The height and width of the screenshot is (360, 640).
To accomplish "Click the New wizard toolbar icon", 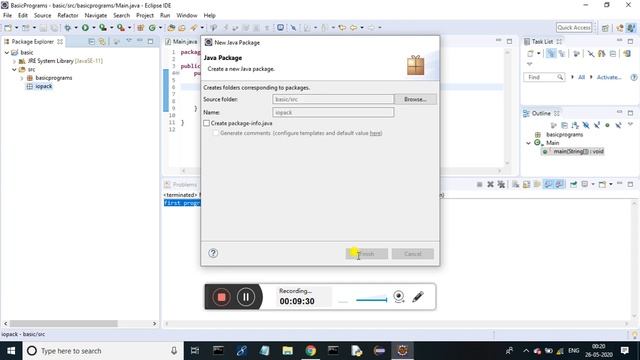I will point(8,27).
